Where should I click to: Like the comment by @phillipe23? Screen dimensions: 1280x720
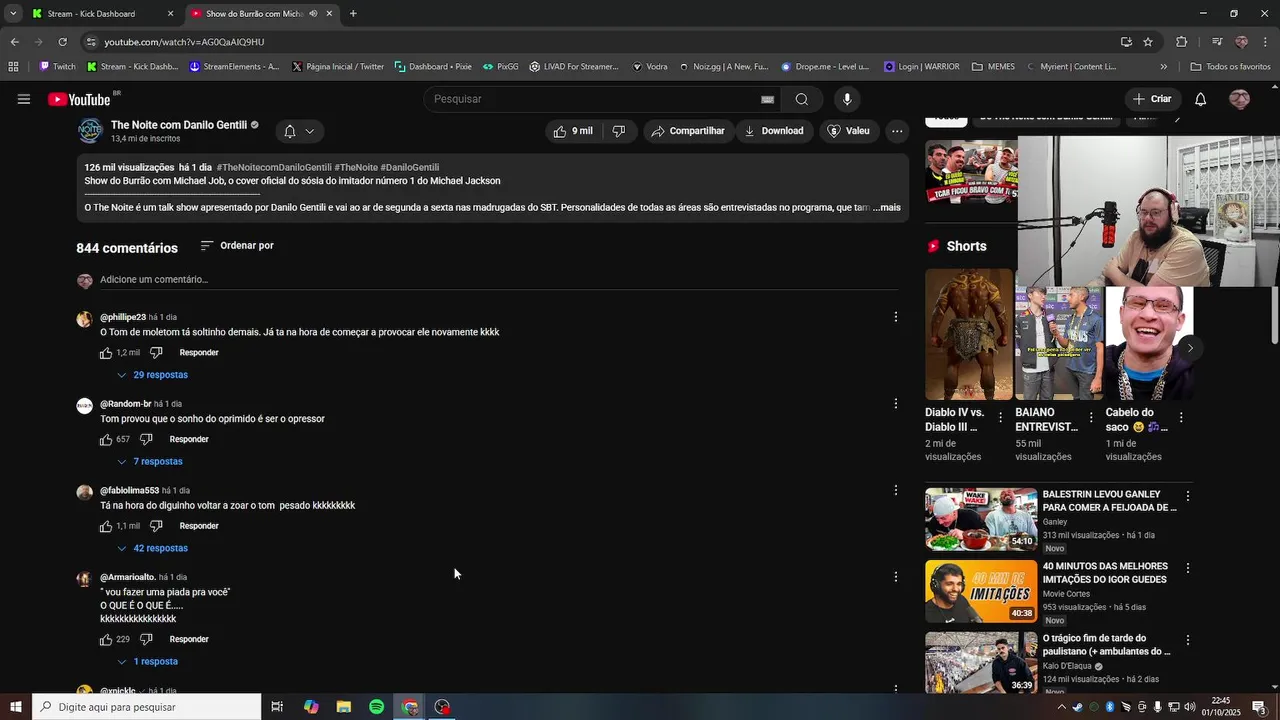click(x=106, y=353)
